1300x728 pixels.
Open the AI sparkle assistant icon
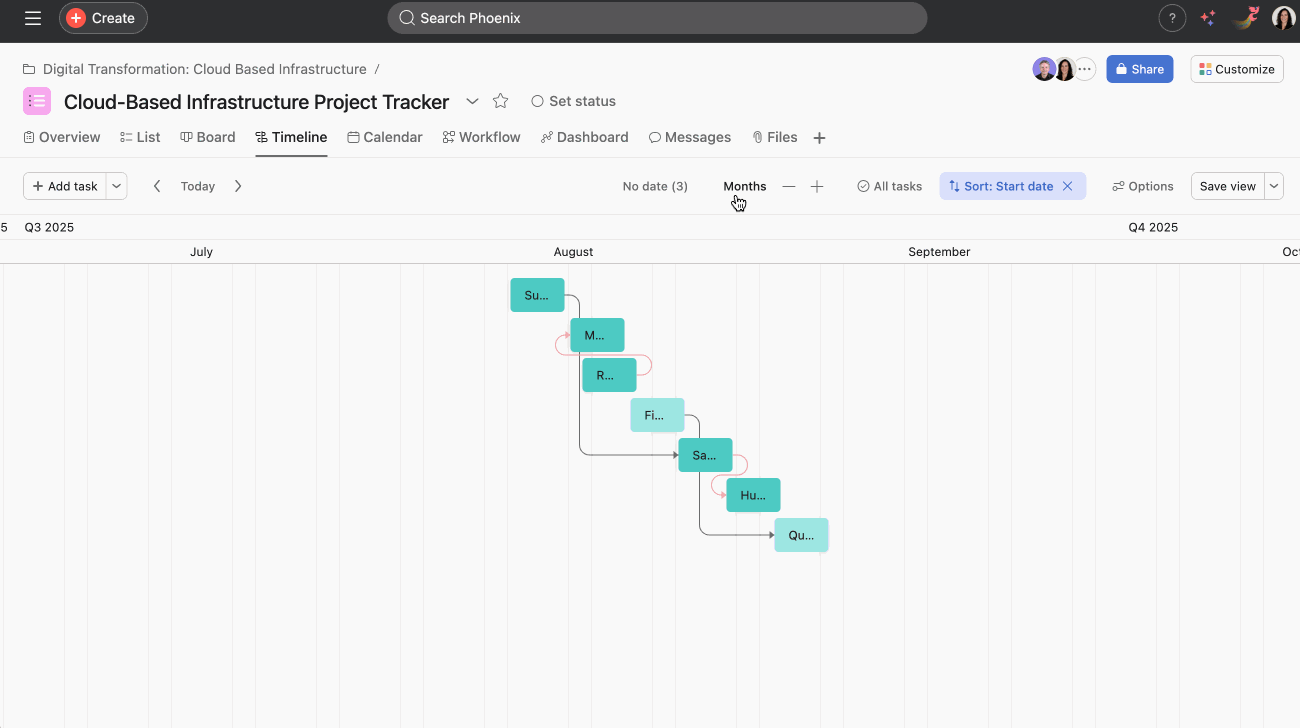click(x=1208, y=18)
